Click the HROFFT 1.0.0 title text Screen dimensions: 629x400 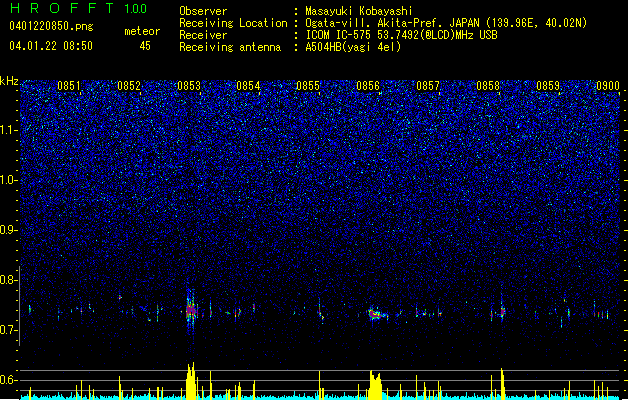click(79, 8)
